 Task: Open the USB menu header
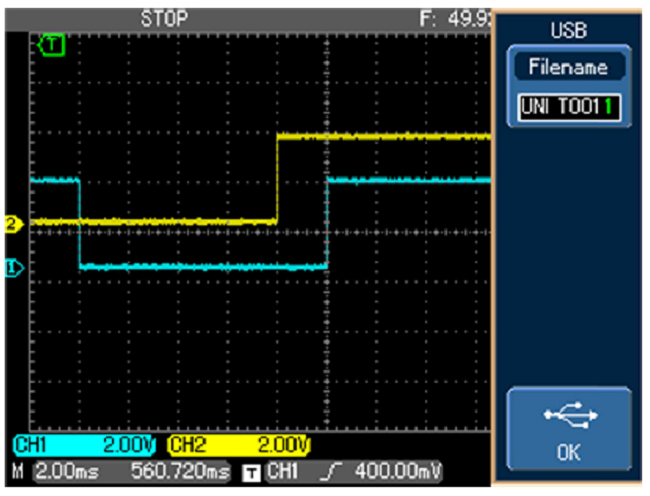568,31
